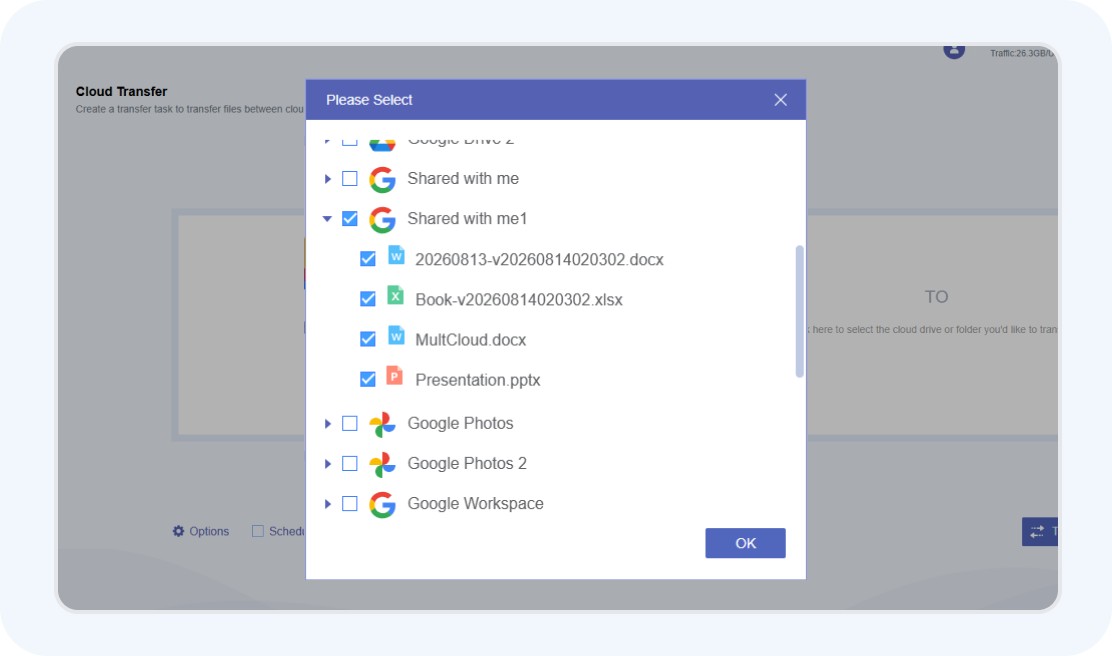
Task: Open Options via the gear icon
Action: (x=179, y=531)
